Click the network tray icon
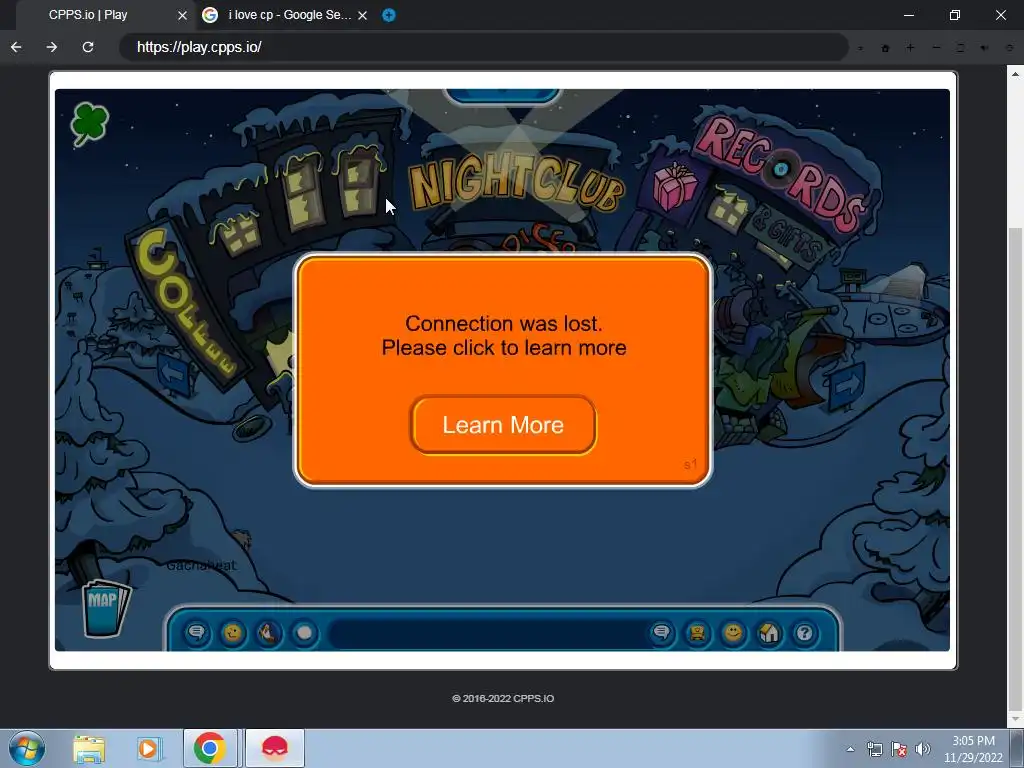Image resolution: width=1024 pixels, height=768 pixels. pyautogui.click(x=874, y=749)
